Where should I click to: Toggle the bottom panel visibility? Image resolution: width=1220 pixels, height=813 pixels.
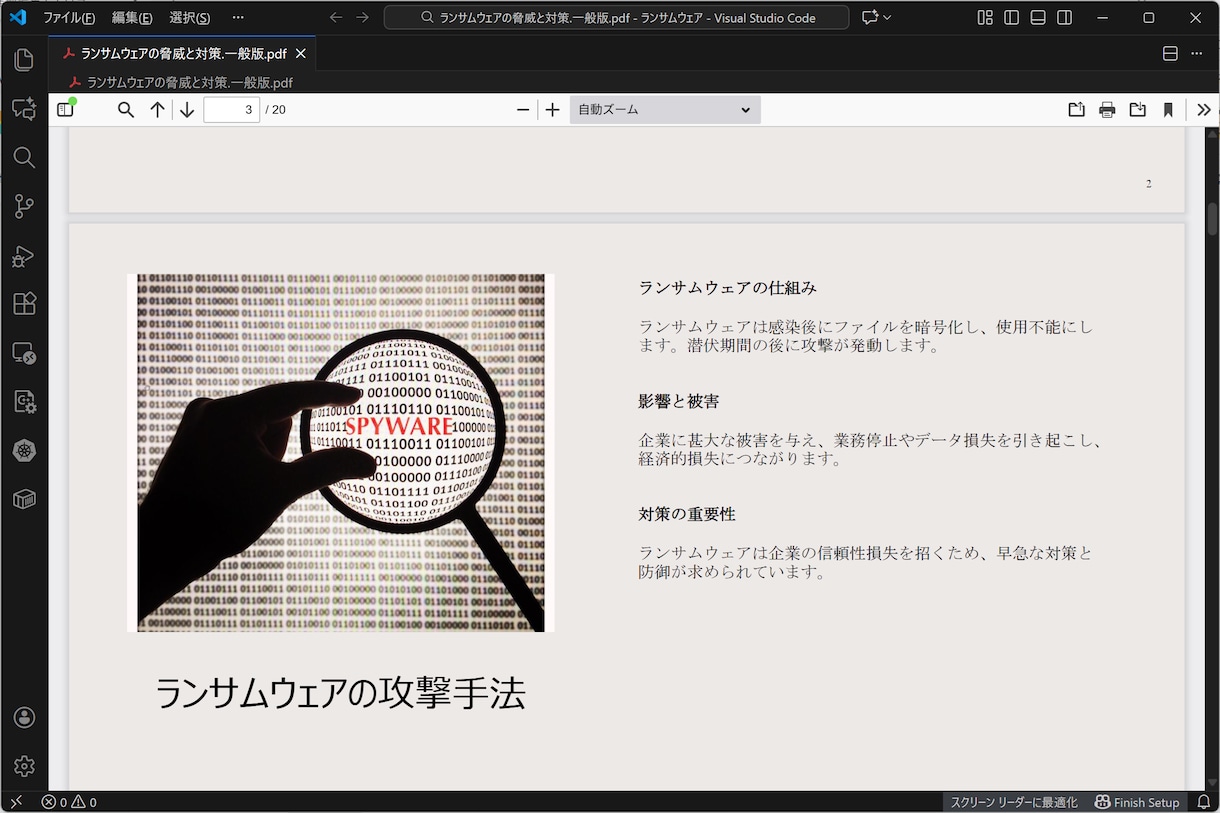point(1038,18)
